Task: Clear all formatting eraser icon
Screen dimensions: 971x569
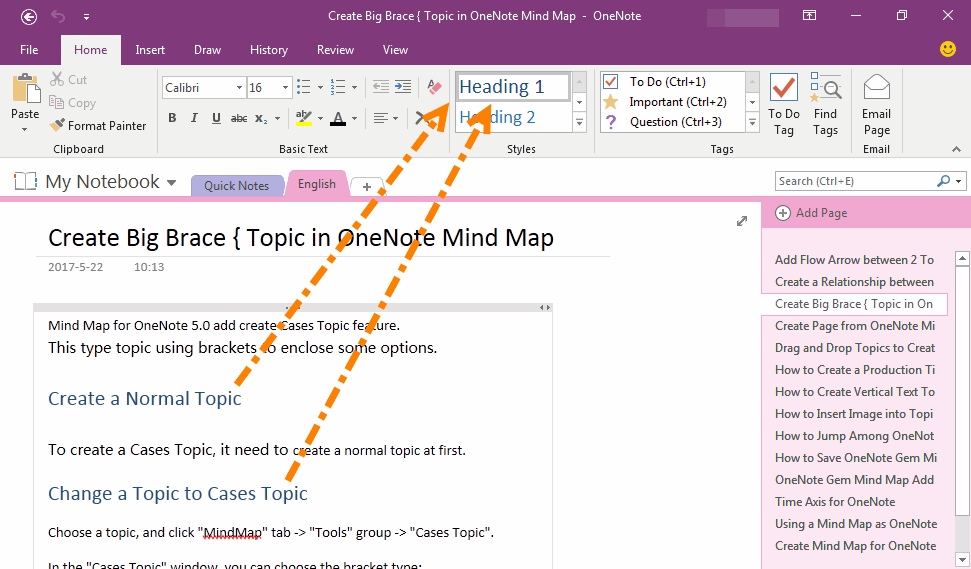Action: point(435,87)
